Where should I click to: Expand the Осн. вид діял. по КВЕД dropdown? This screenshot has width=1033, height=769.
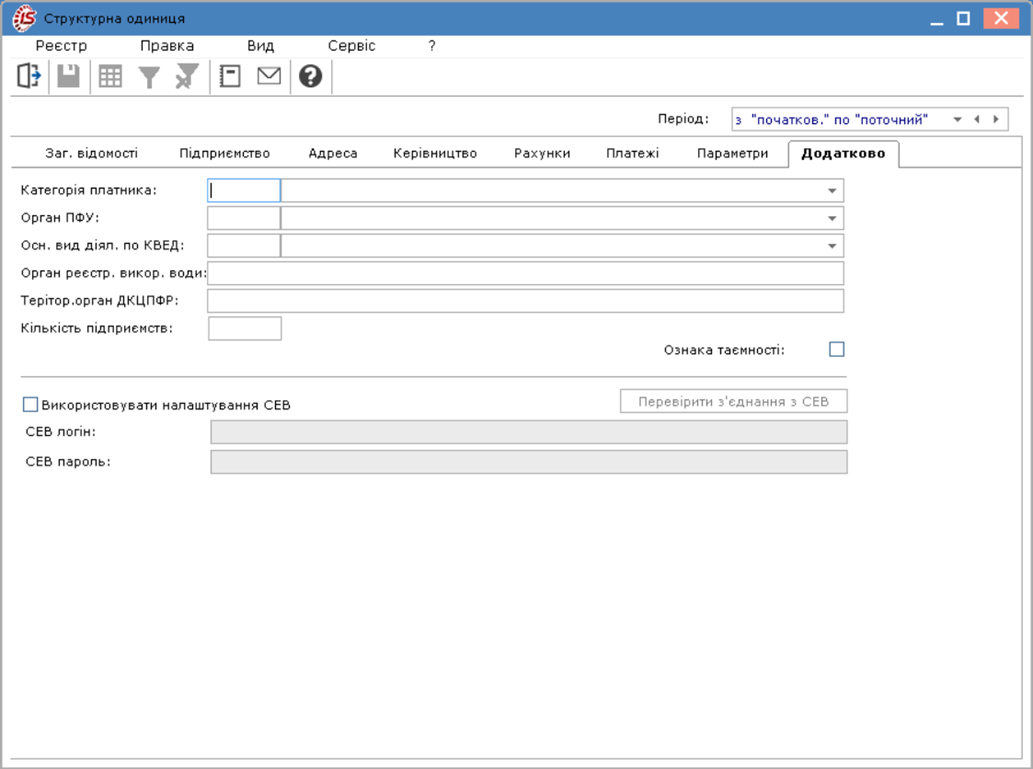(832, 246)
